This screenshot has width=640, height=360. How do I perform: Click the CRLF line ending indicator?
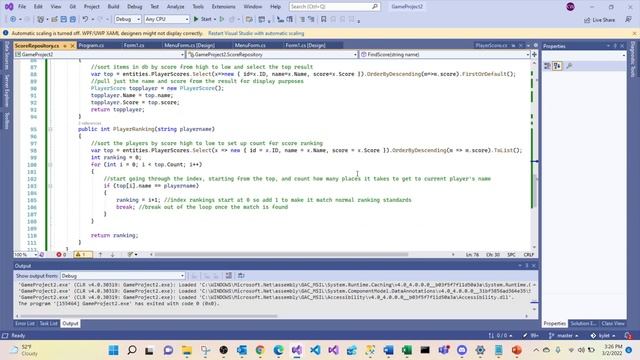pyautogui.click(x=528, y=254)
